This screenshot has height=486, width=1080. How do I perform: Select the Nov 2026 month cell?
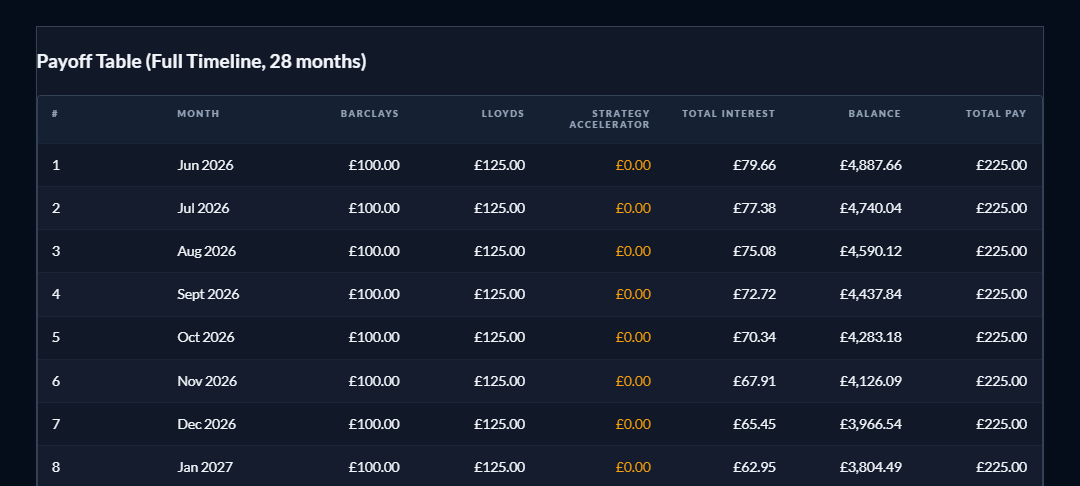click(x=207, y=381)
